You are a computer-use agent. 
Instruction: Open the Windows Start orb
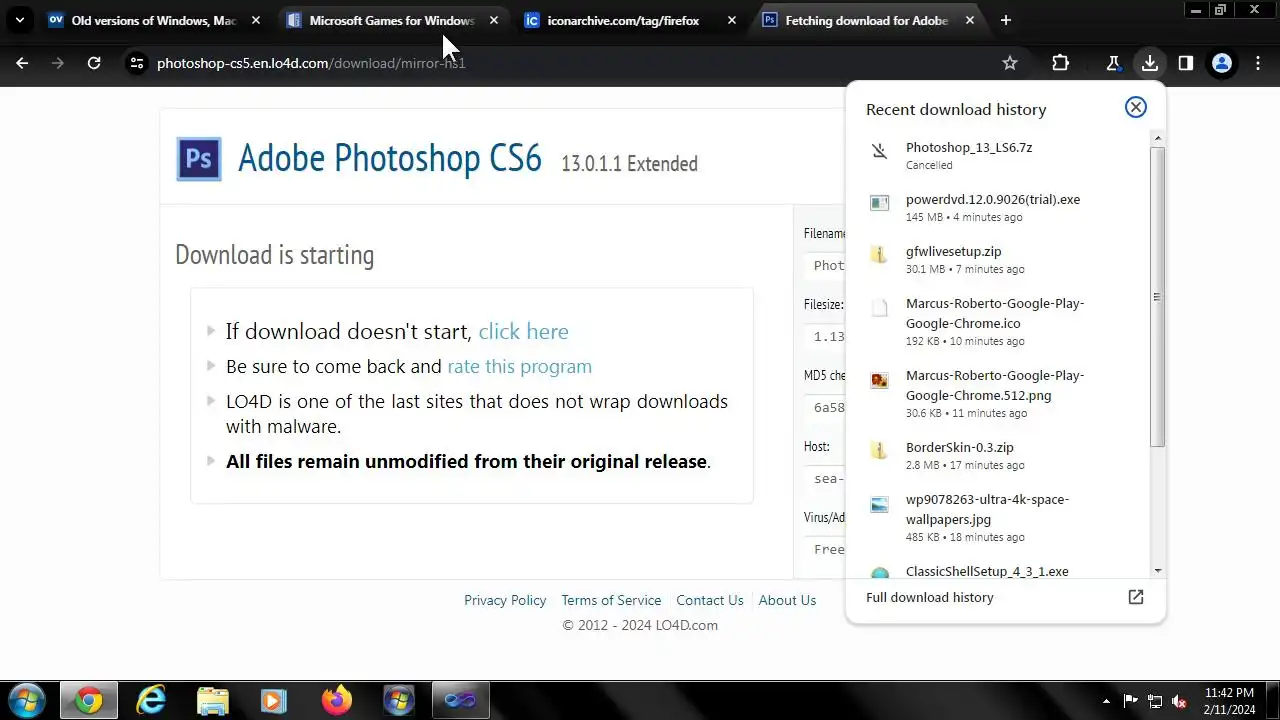27,701
